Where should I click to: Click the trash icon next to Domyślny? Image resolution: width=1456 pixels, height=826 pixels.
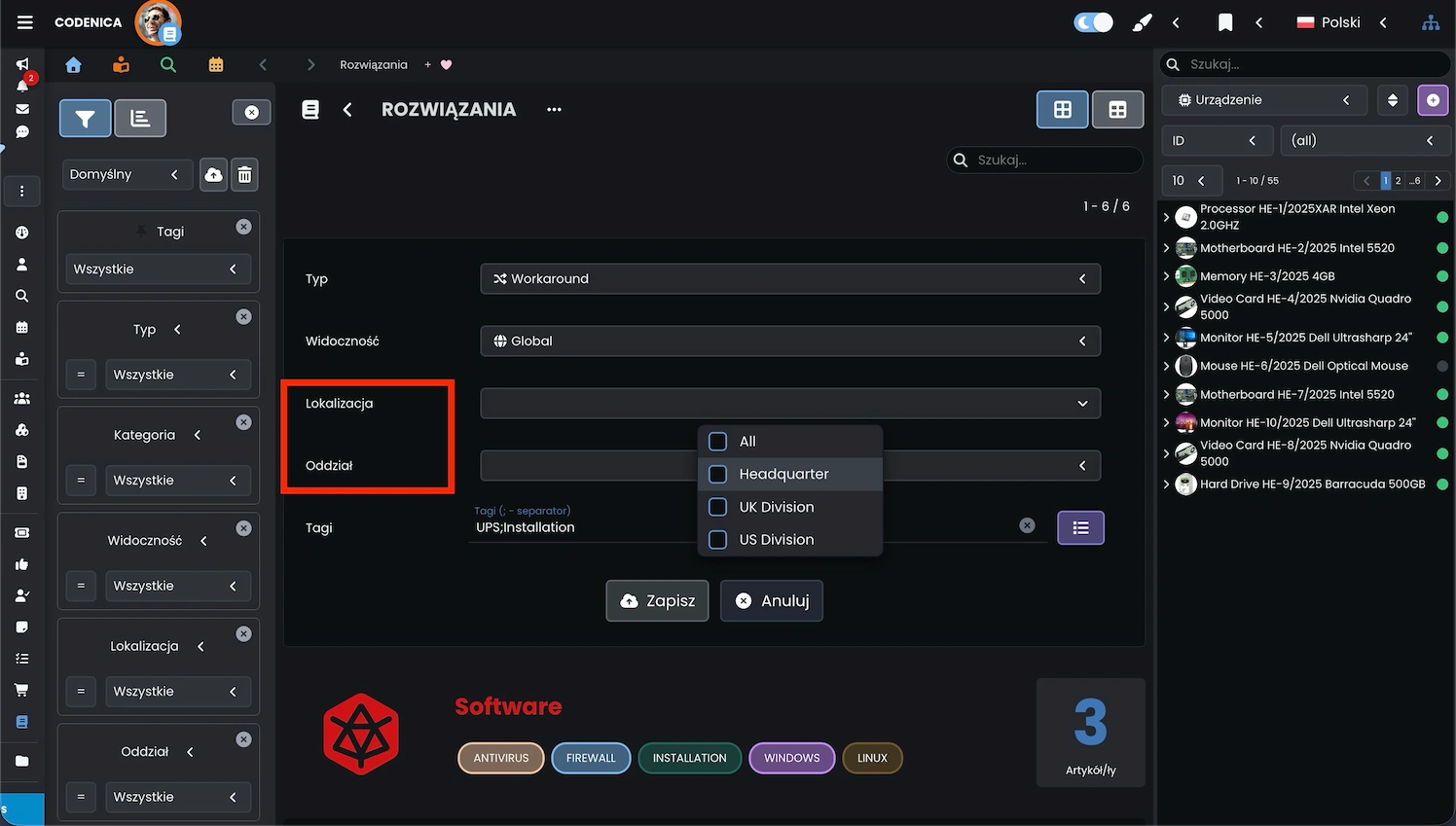click(245, 175)
